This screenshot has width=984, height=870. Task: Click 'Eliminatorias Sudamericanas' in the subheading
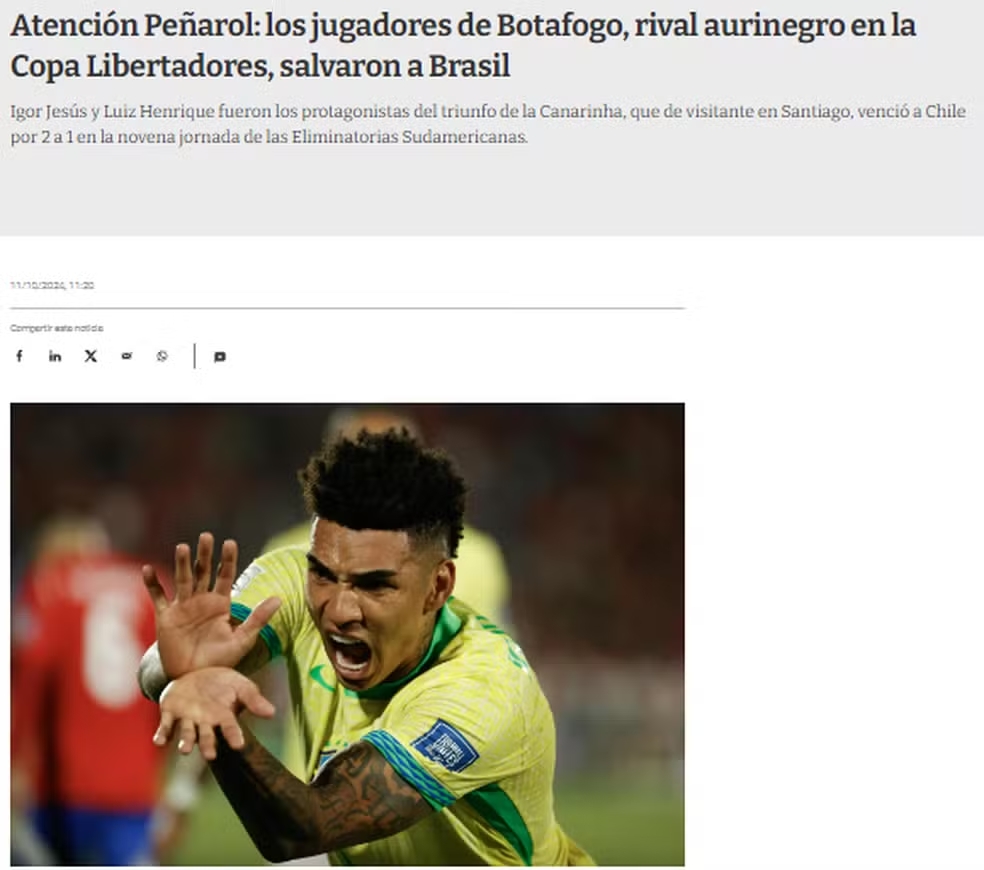409,137
